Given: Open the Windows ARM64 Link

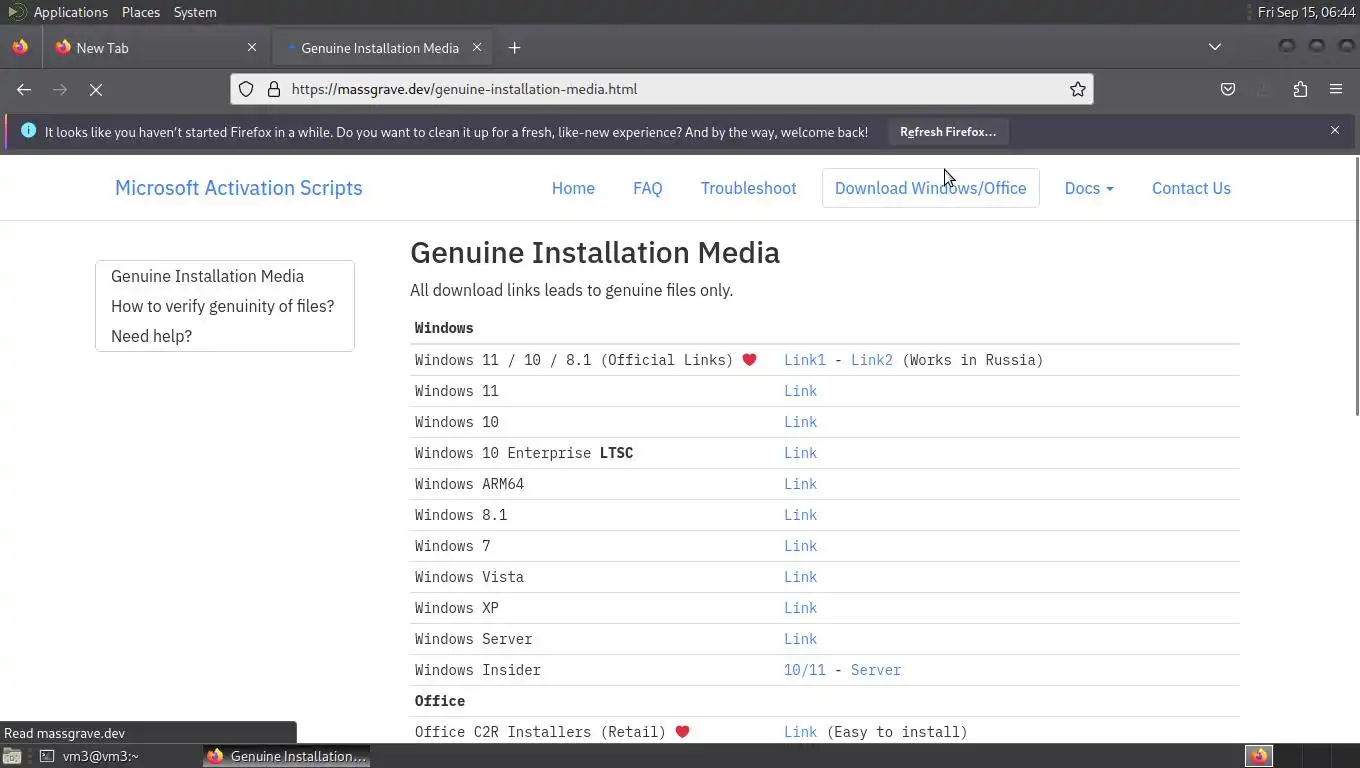Looking at the screenshot, I should [800, 484].
